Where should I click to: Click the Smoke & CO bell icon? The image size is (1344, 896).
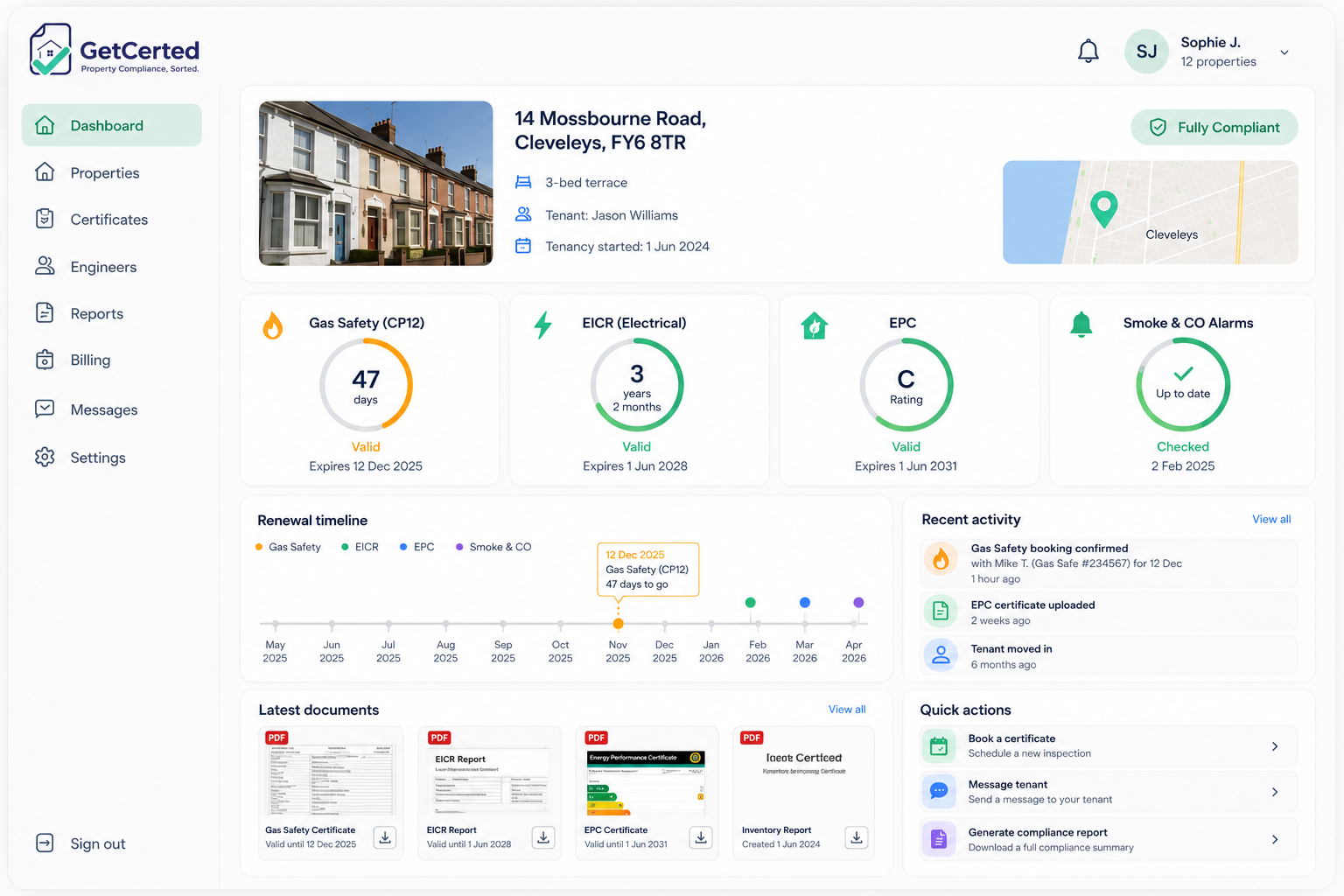(x=1081, y=325)
